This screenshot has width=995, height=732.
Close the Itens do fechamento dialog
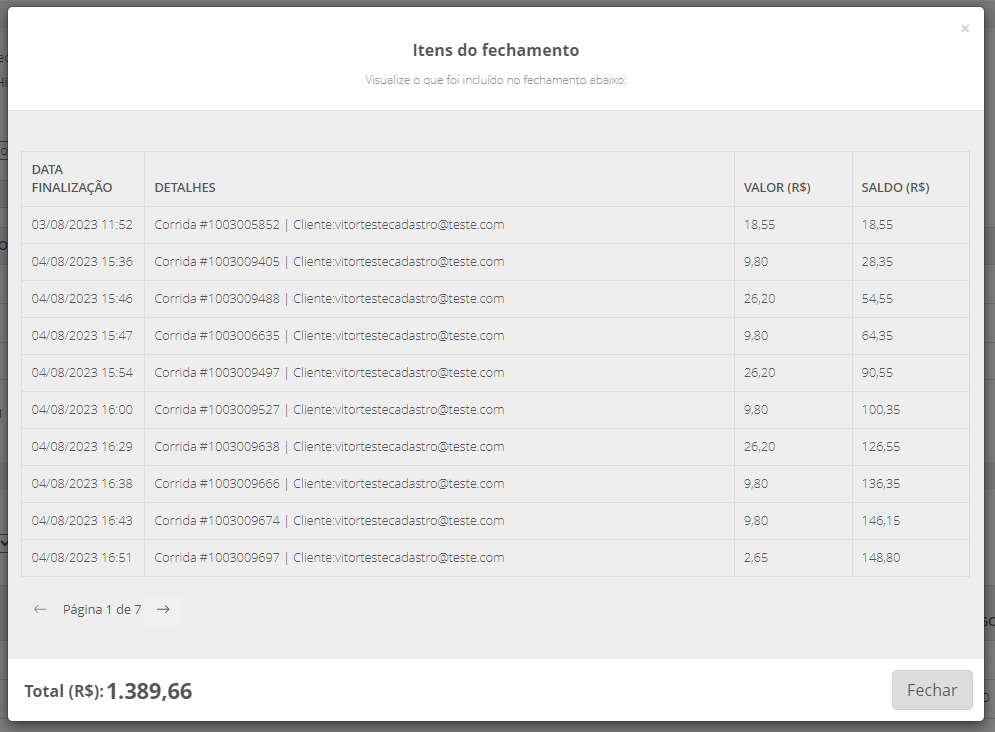[x=965, y=29]
